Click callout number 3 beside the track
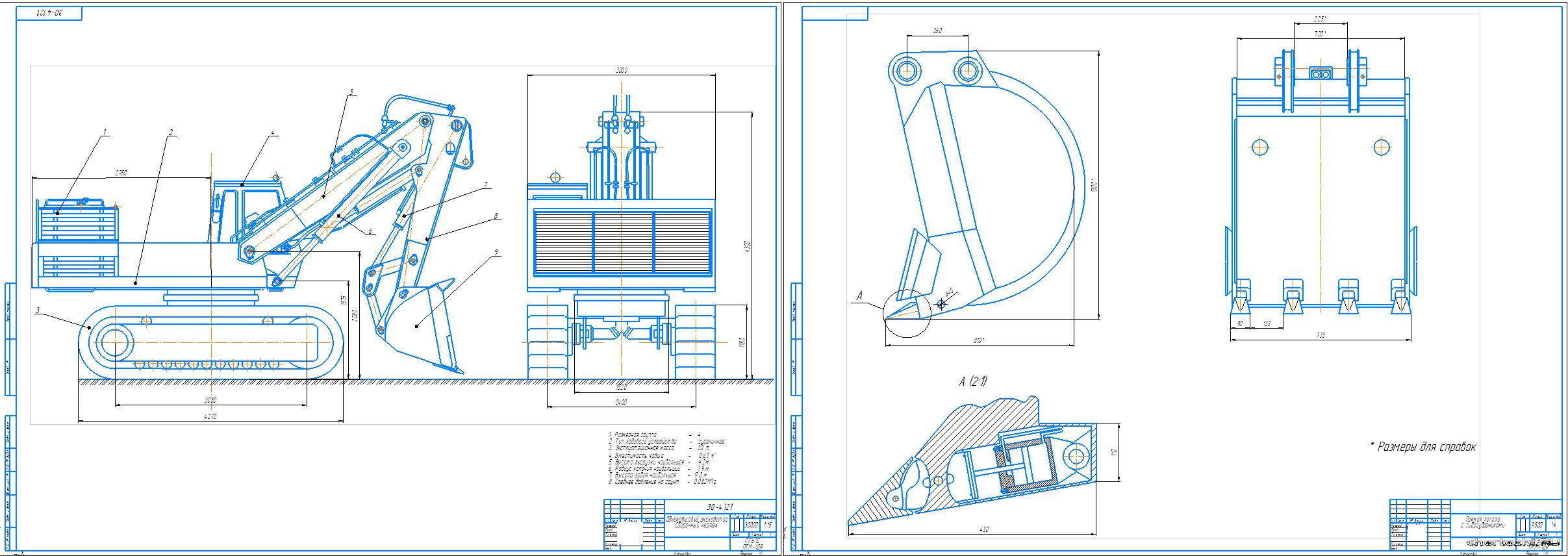The height and width of the screenshot is (556, 1568). click(38, 311)
